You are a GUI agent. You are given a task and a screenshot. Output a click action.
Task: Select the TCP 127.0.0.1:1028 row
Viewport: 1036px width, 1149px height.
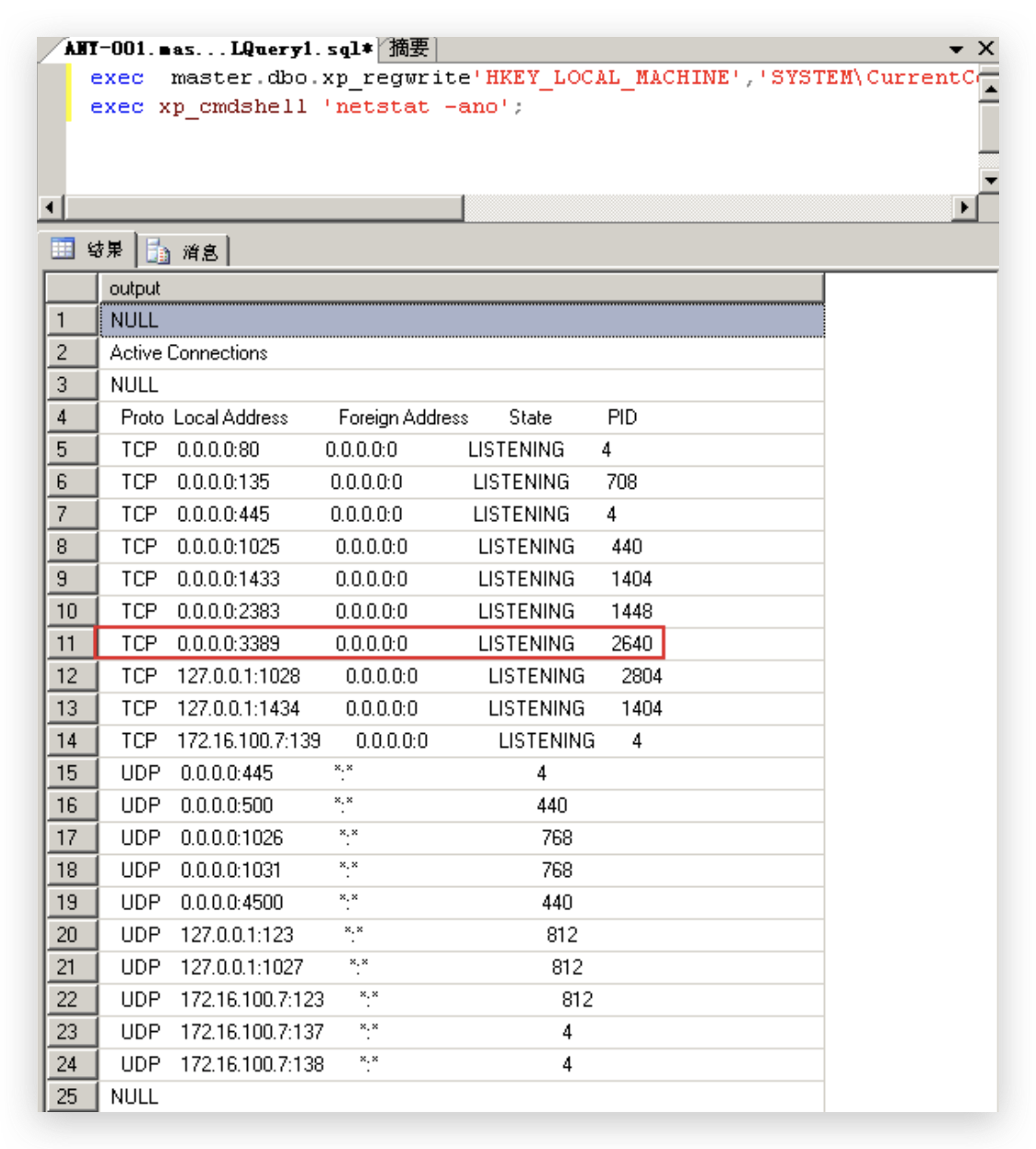[x=462, y=676]
